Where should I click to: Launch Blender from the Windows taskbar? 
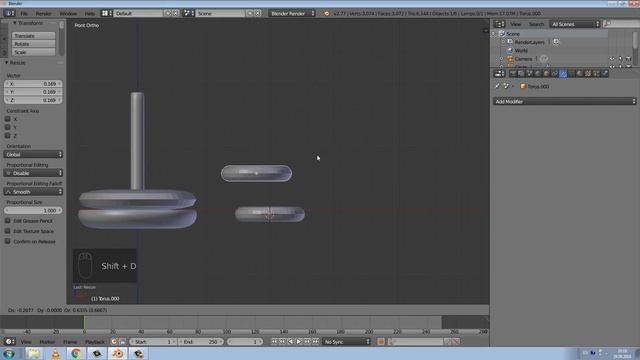(118, 353)
